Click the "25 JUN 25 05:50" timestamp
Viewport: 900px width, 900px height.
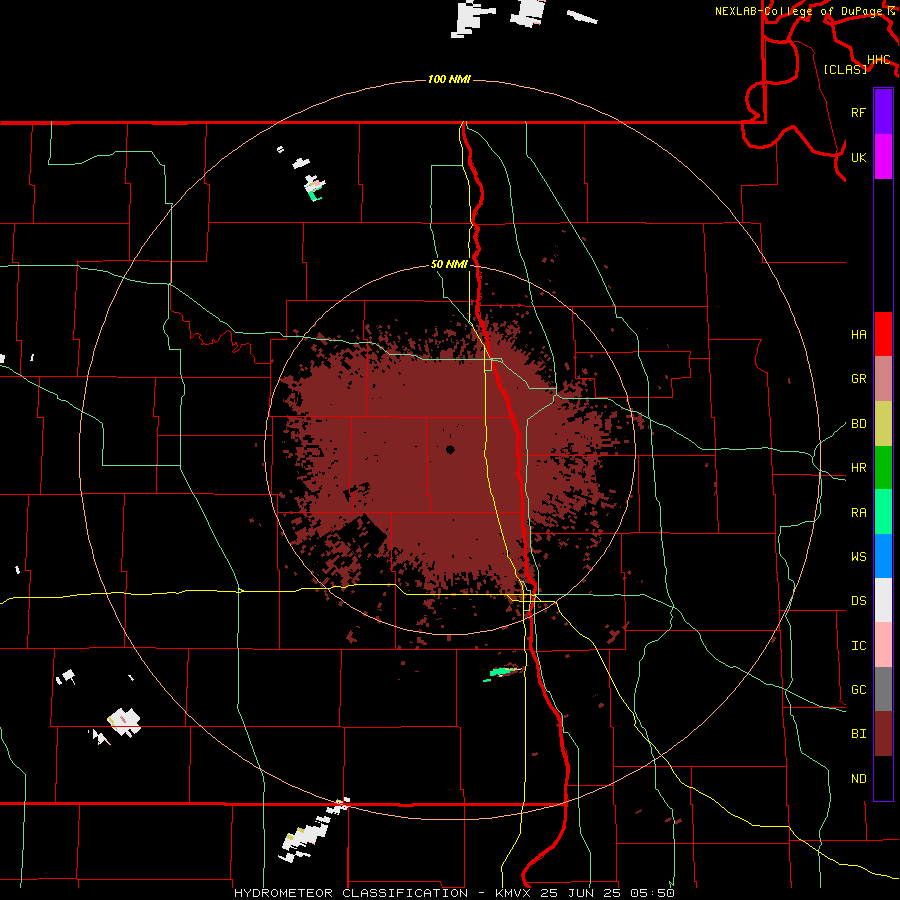click(607, 893)
